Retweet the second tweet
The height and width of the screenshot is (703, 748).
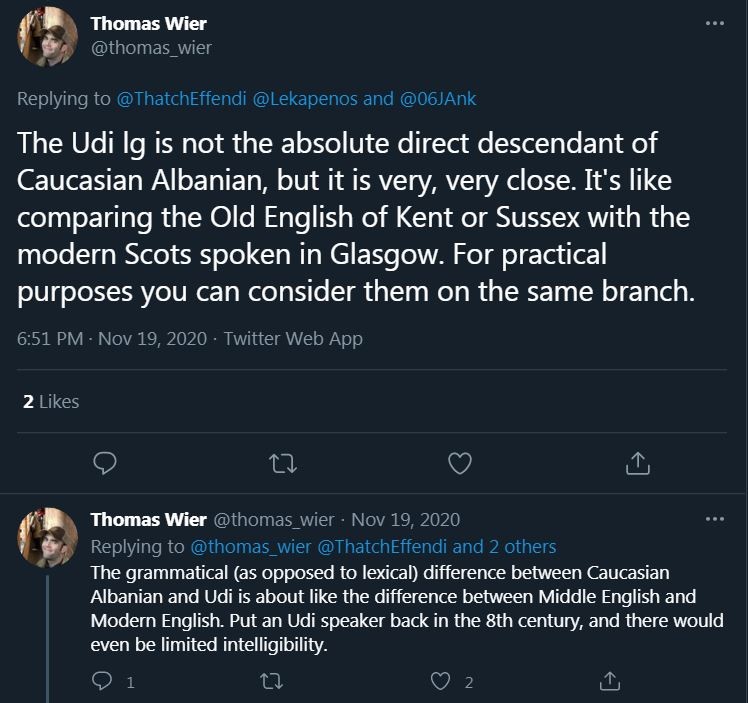click(271, 682)
